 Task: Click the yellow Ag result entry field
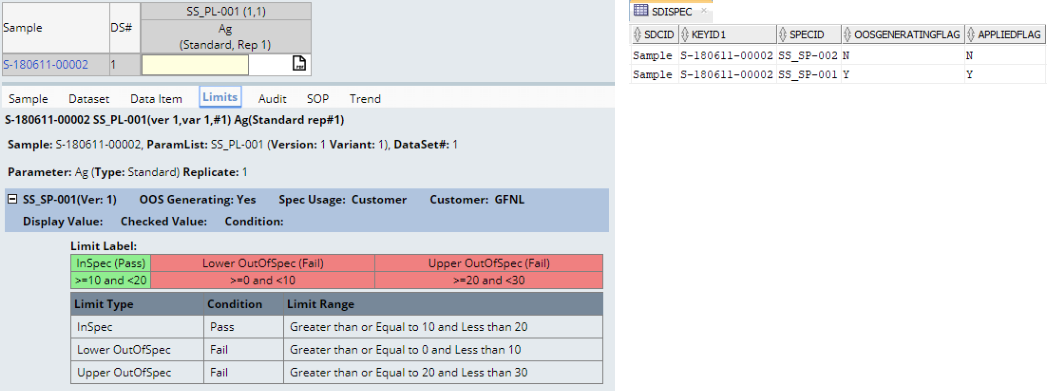[x=196, y=65]
